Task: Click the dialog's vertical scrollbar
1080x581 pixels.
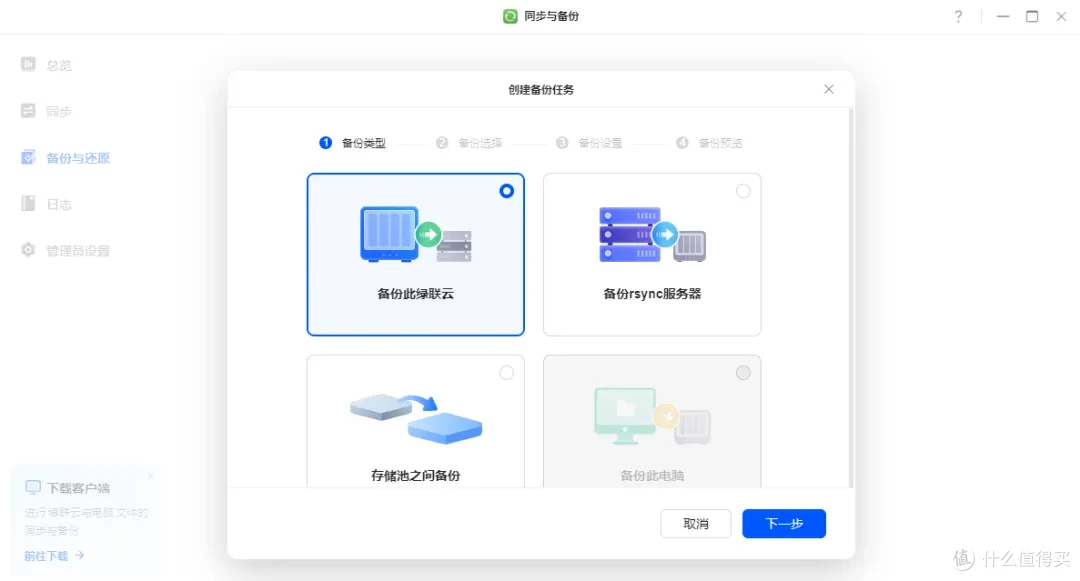Action: point(851,297)
